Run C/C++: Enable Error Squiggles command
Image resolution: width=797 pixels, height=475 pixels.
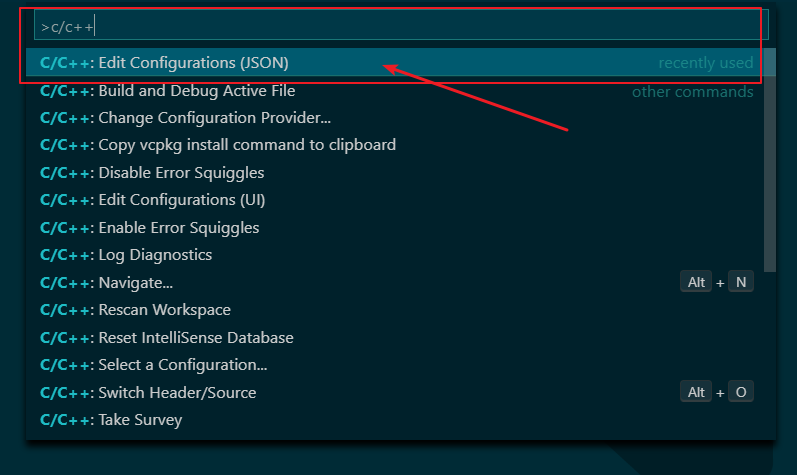[x=150, y=228]
